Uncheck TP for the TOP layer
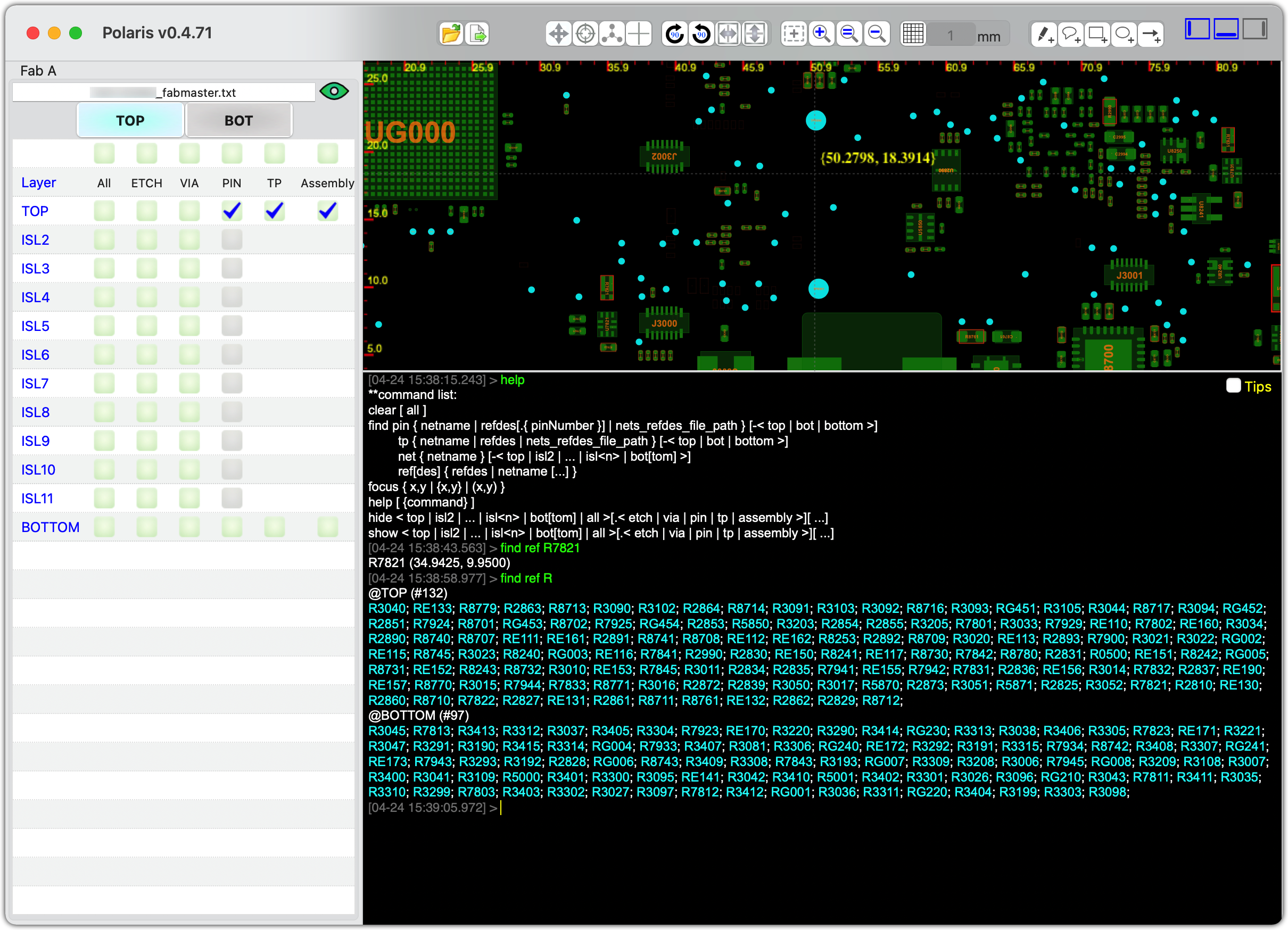This screenshot has width=1288, height=930. [274, 211]
